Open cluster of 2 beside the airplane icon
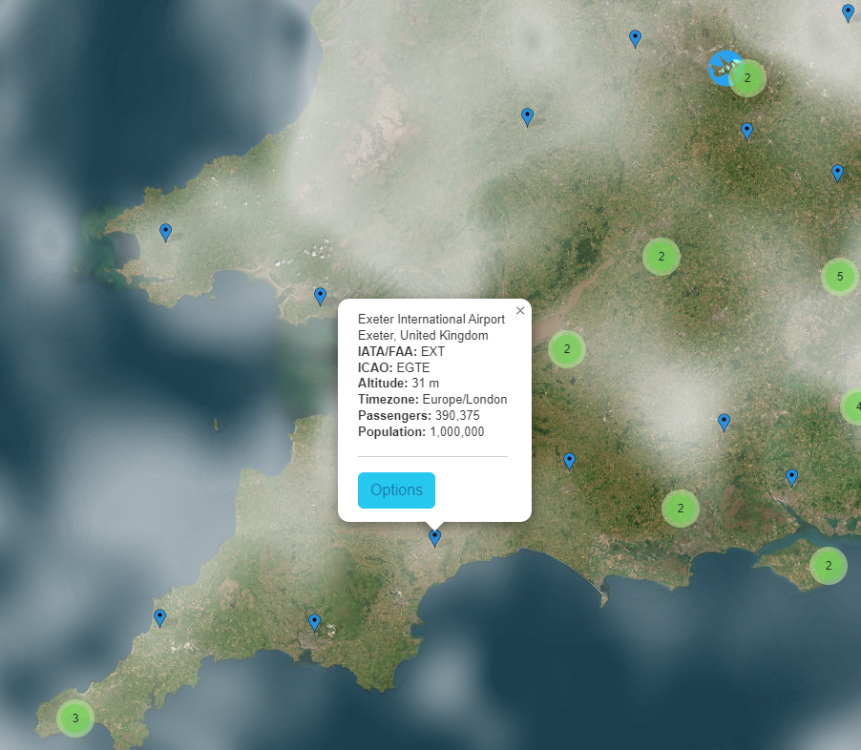The image size is (861, 750). [747, 78]
